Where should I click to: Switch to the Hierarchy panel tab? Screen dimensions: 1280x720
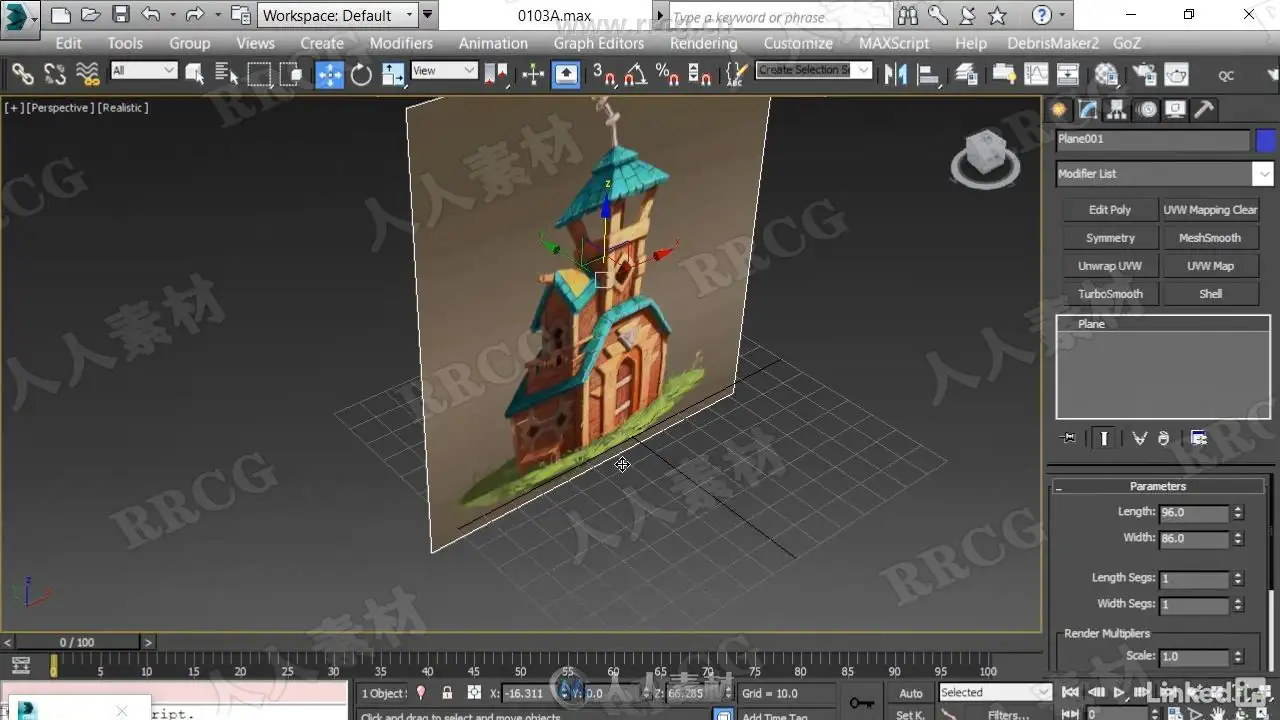(1117, 110)
